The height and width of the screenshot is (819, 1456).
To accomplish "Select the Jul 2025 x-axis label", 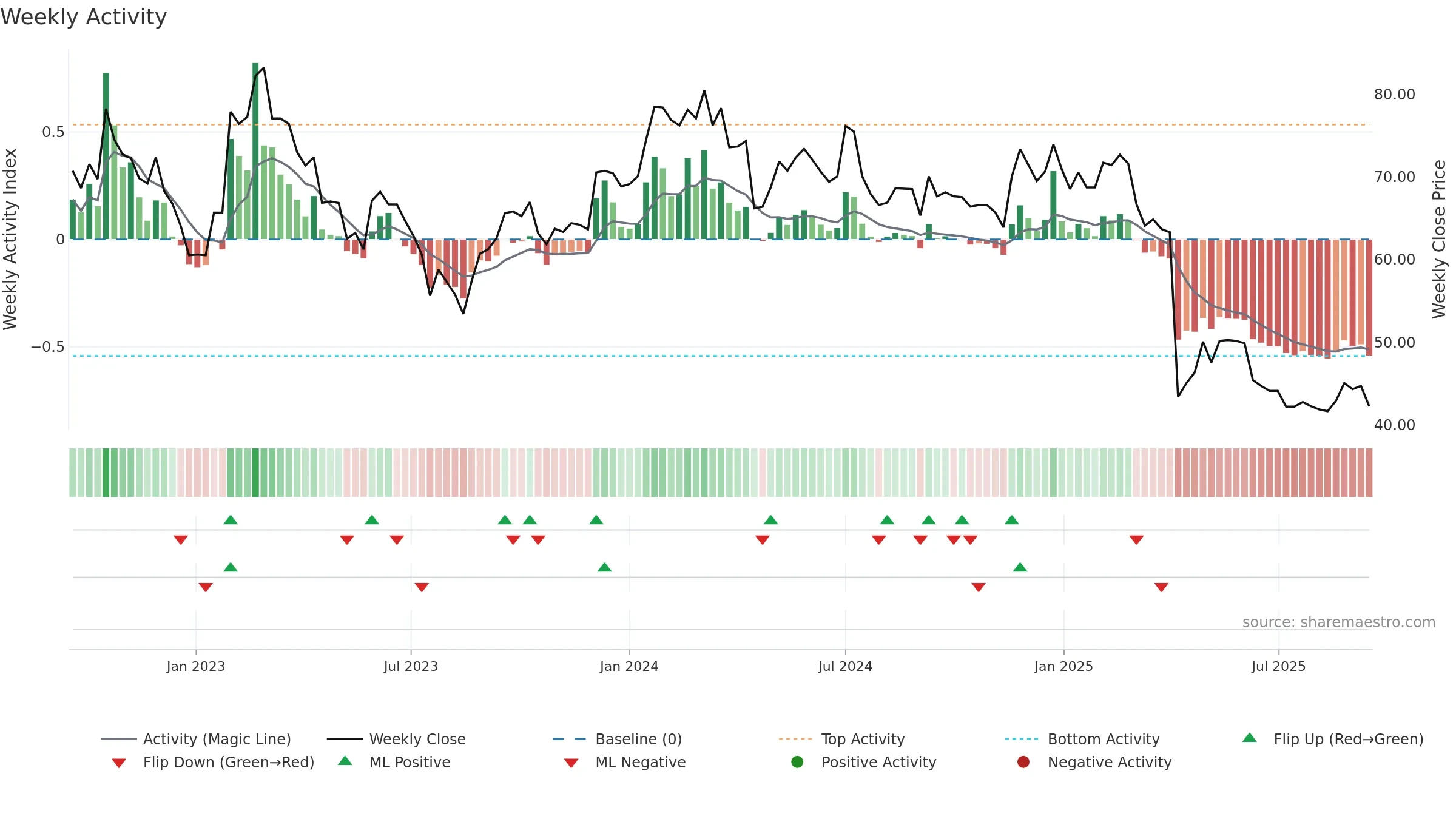I will pos(1278,666).
